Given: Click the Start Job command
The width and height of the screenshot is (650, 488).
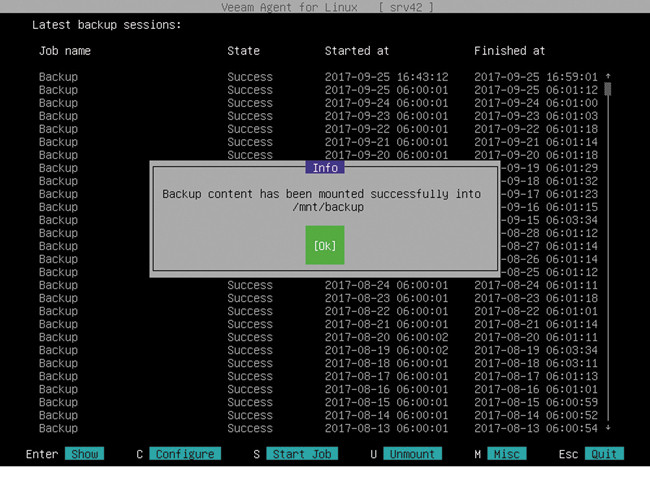Looking at the screenshot, I should (x=302, y=454).
